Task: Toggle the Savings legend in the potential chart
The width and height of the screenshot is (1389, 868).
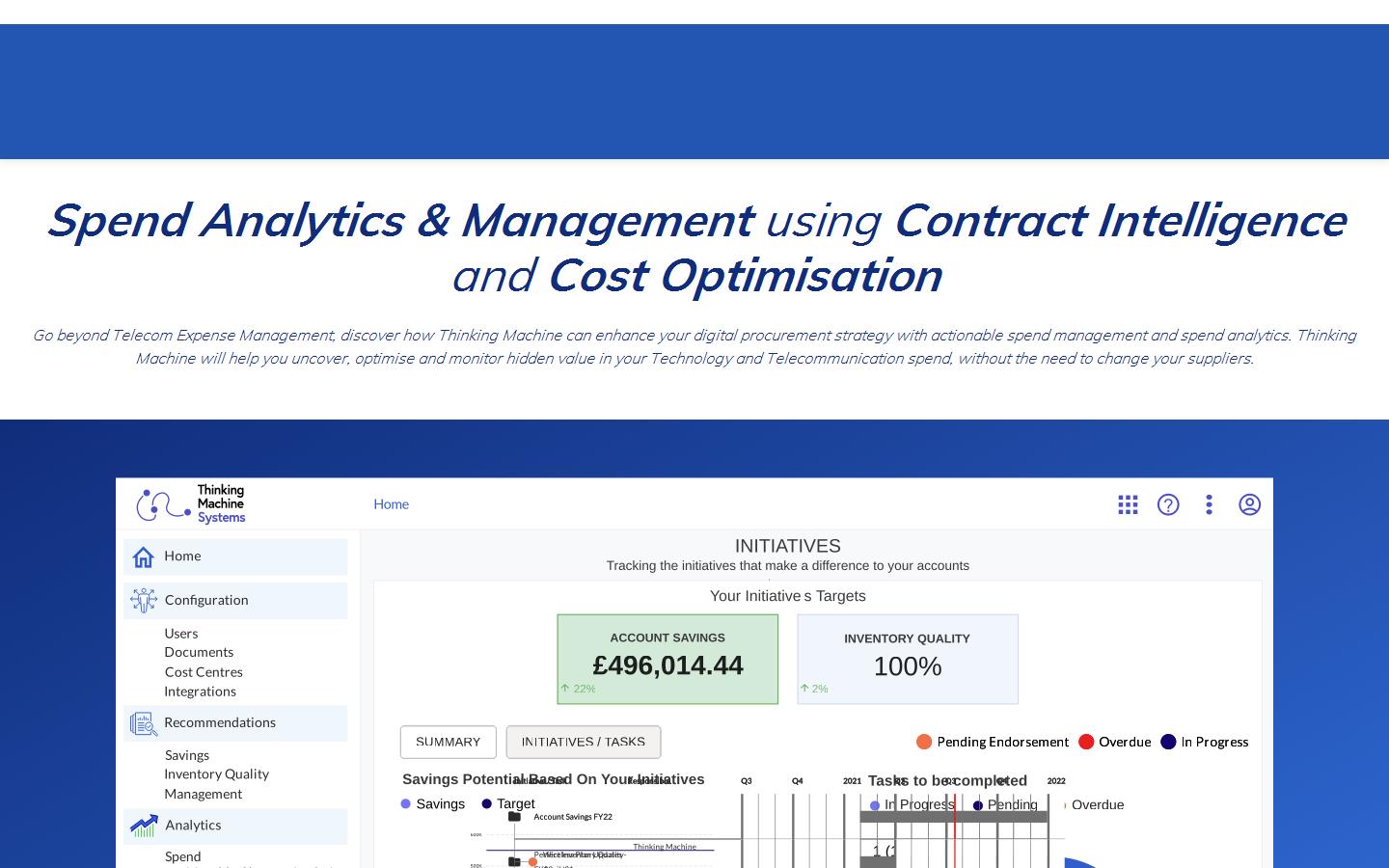Action: pyautogui.click(x=431, y=803)
